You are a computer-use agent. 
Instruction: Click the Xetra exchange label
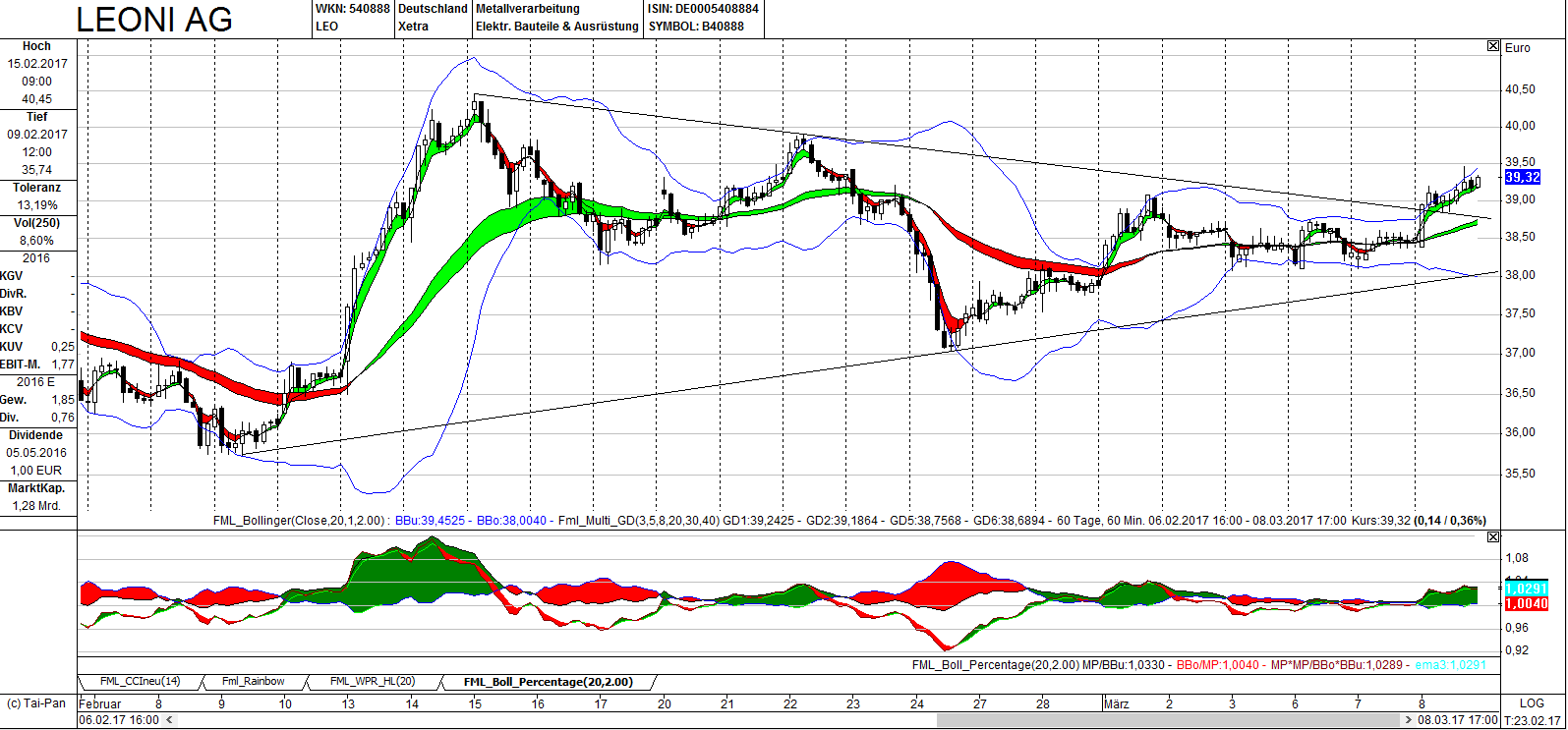tap(413, 27)
